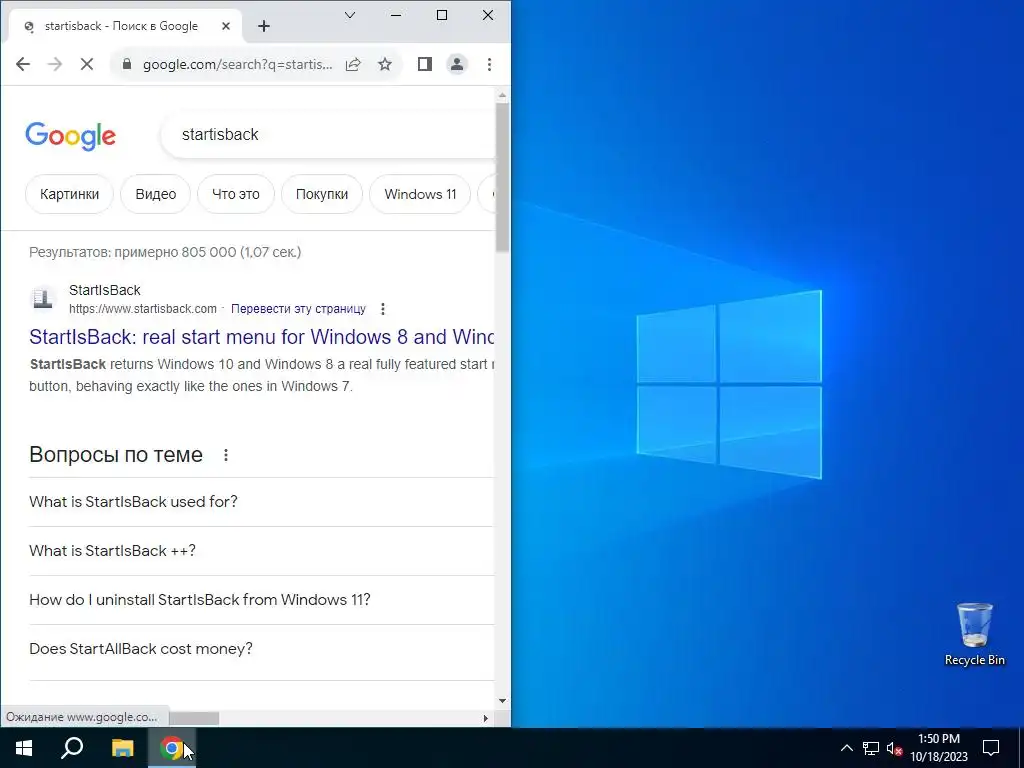Share this page icon in address bar
The width and height of the screenshot is (1024, 768).
[353, 64]
